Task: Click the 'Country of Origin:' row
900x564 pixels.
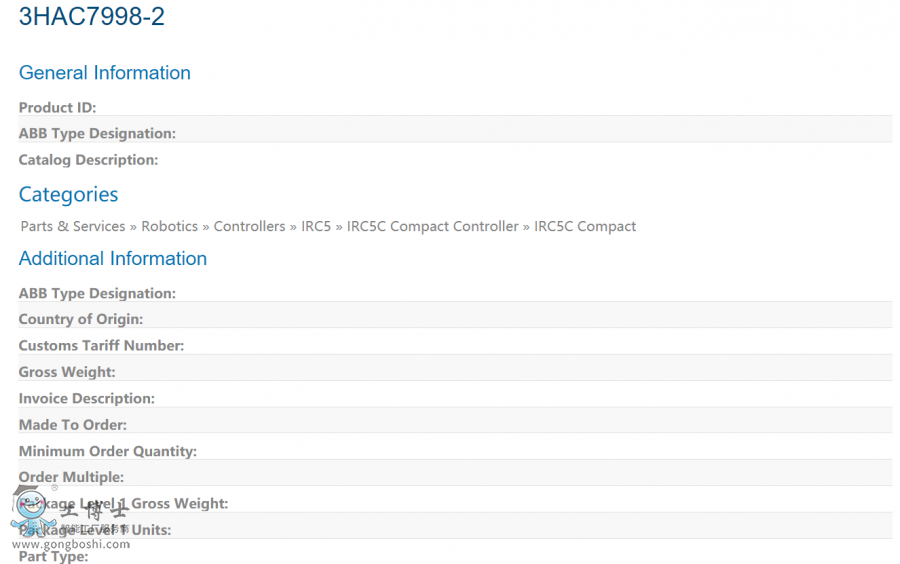Action: (x=80, y=319)
